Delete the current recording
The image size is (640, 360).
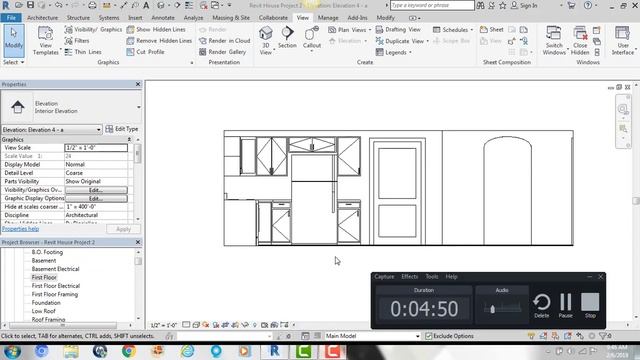coord(542,306)
